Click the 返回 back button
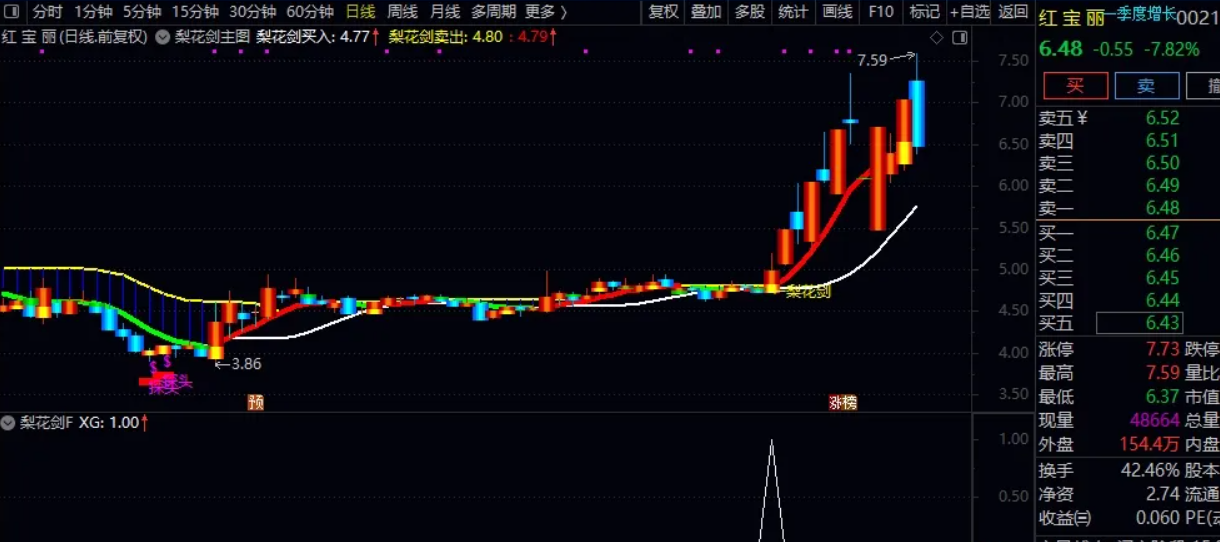The height and width of the screenshot is (542, 1220). point(1013,12)
